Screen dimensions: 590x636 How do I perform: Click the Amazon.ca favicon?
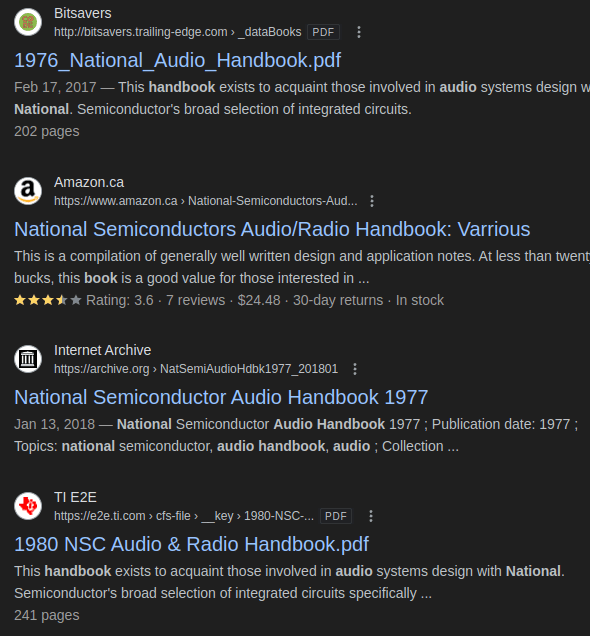28,191
